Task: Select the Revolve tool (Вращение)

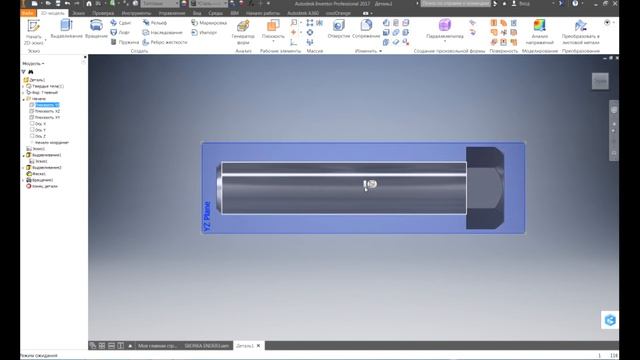Action: click(x=96, y=29)
